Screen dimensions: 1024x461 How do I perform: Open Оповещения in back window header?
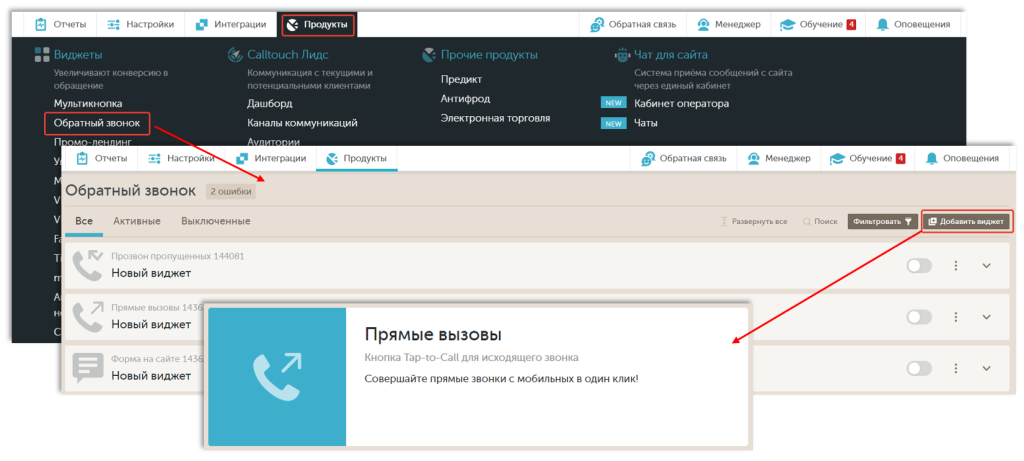[913, 25]
